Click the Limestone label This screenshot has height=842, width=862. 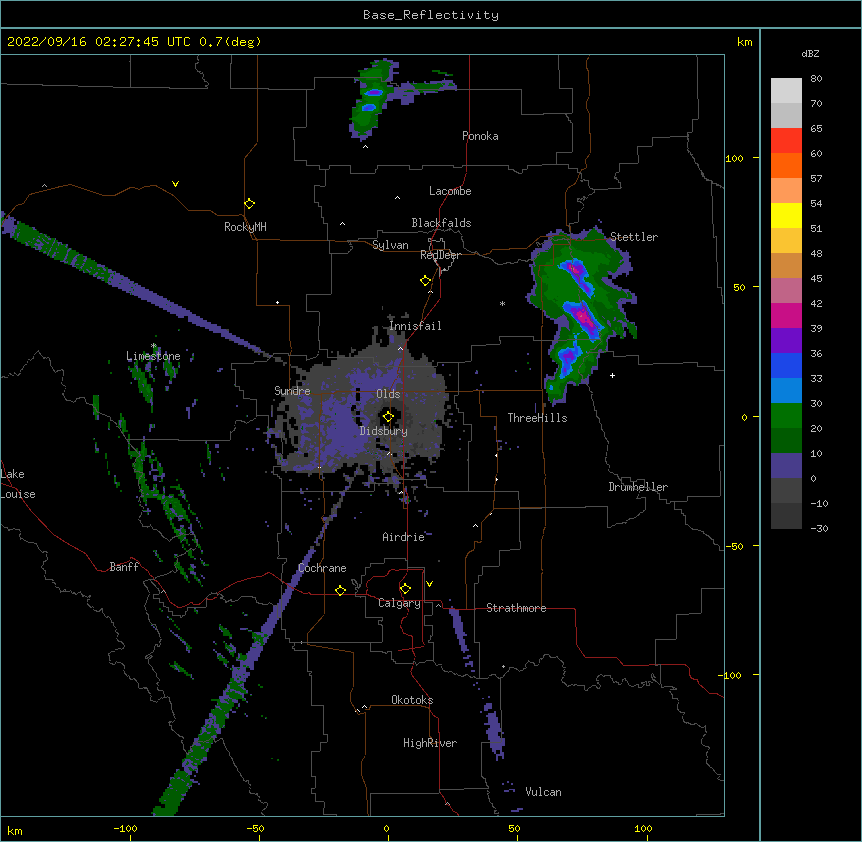153,356
